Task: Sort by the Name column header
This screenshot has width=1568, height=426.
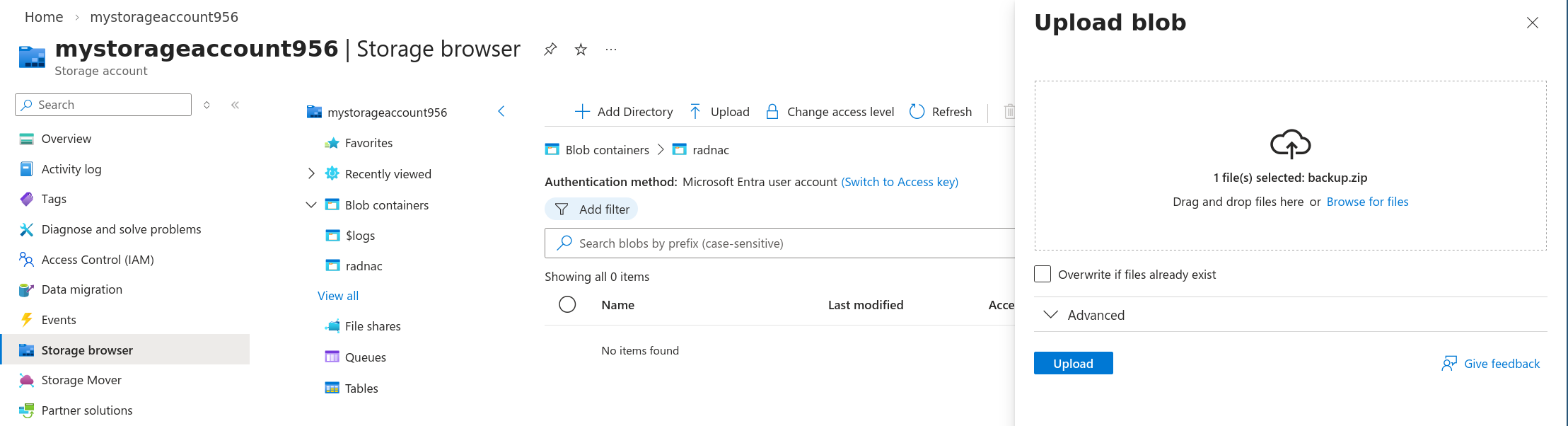Action: point(617,305)
